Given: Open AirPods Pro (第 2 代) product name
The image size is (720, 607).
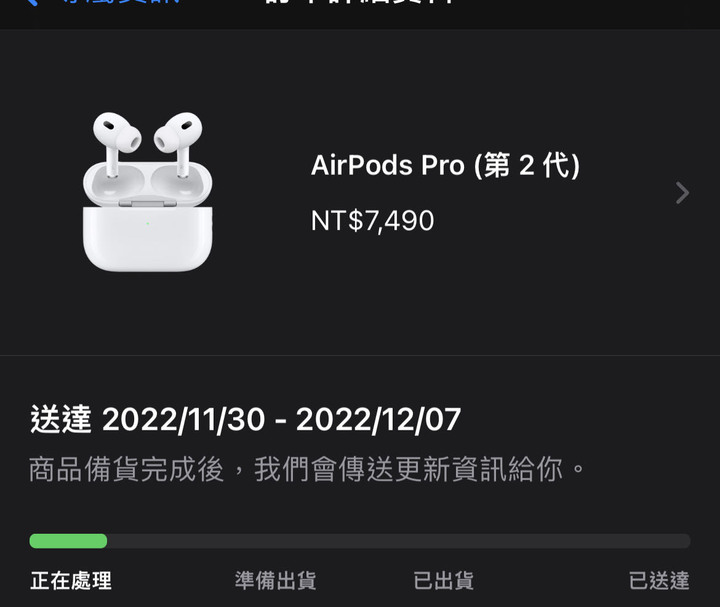Looking at the screenshot, I should coord(445,165).
